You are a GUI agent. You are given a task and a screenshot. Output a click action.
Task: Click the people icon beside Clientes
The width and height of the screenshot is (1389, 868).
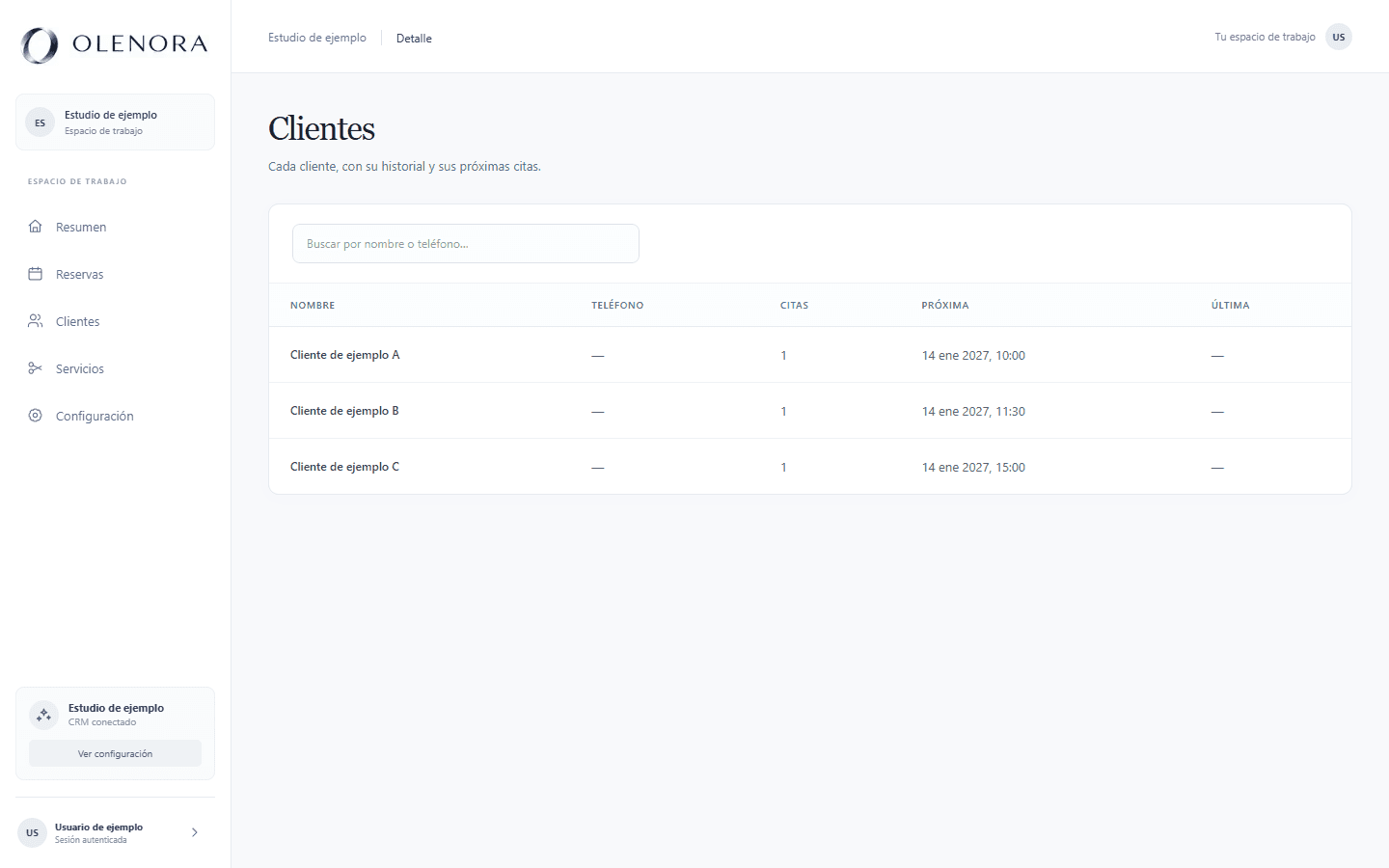(36, 321)
